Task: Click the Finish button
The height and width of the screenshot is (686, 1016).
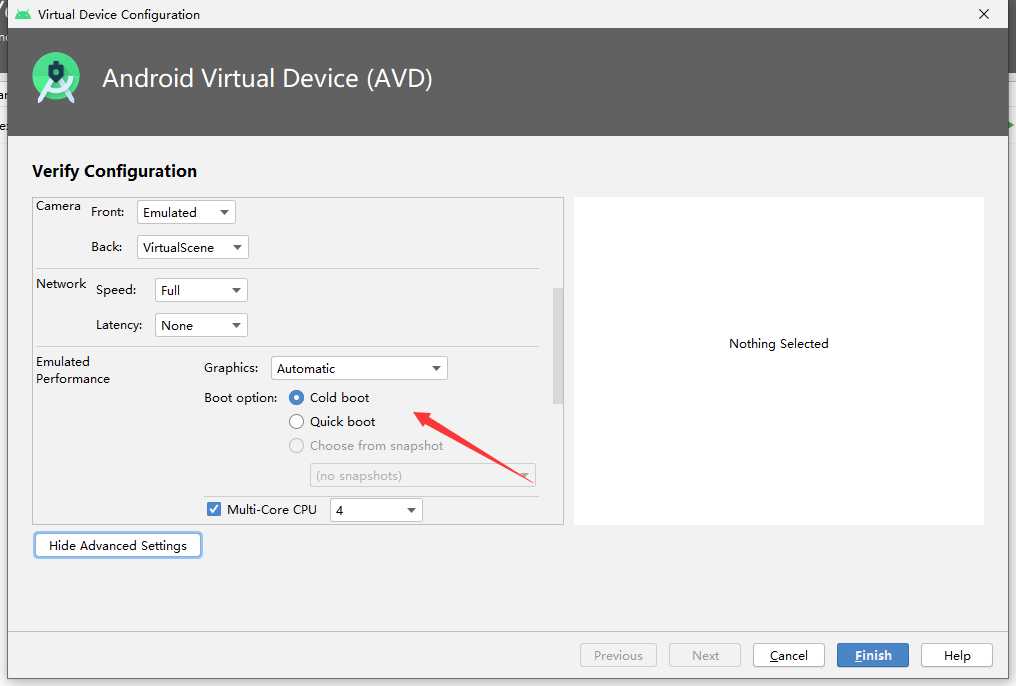Action: pos(873,656)
